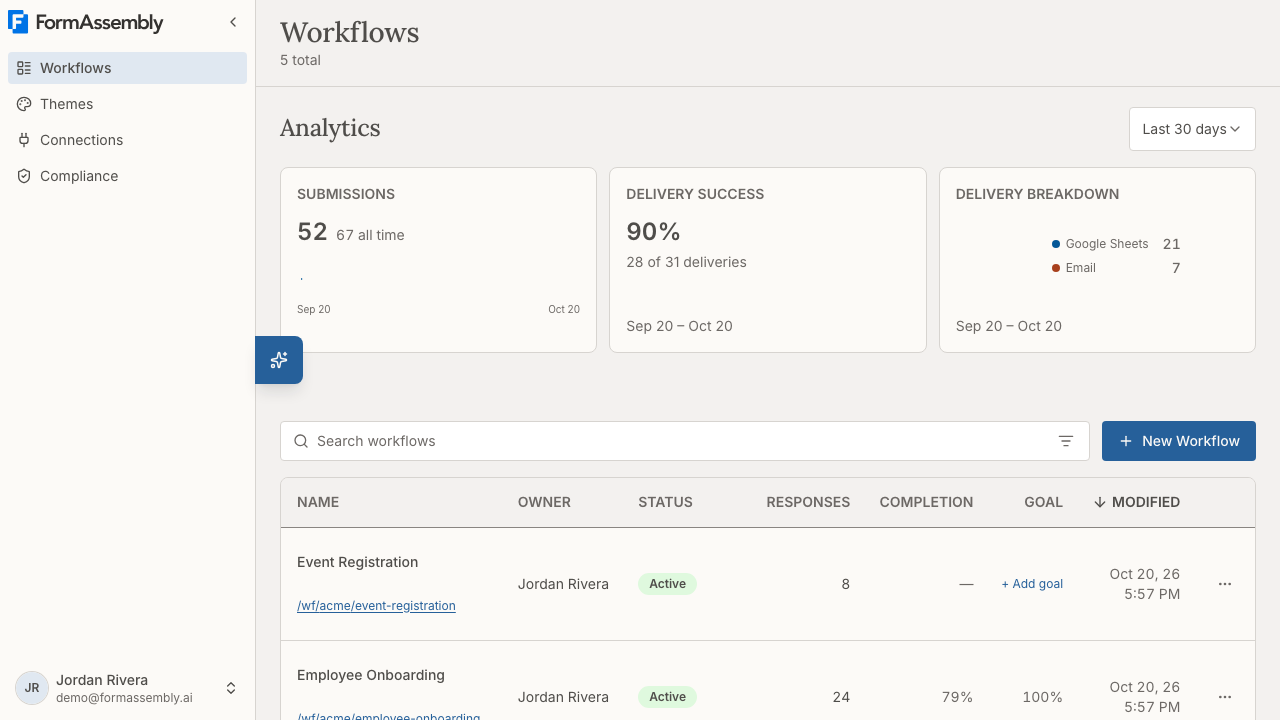Click Employee Onboarding's 100% goal value

tap(1042, 697)
